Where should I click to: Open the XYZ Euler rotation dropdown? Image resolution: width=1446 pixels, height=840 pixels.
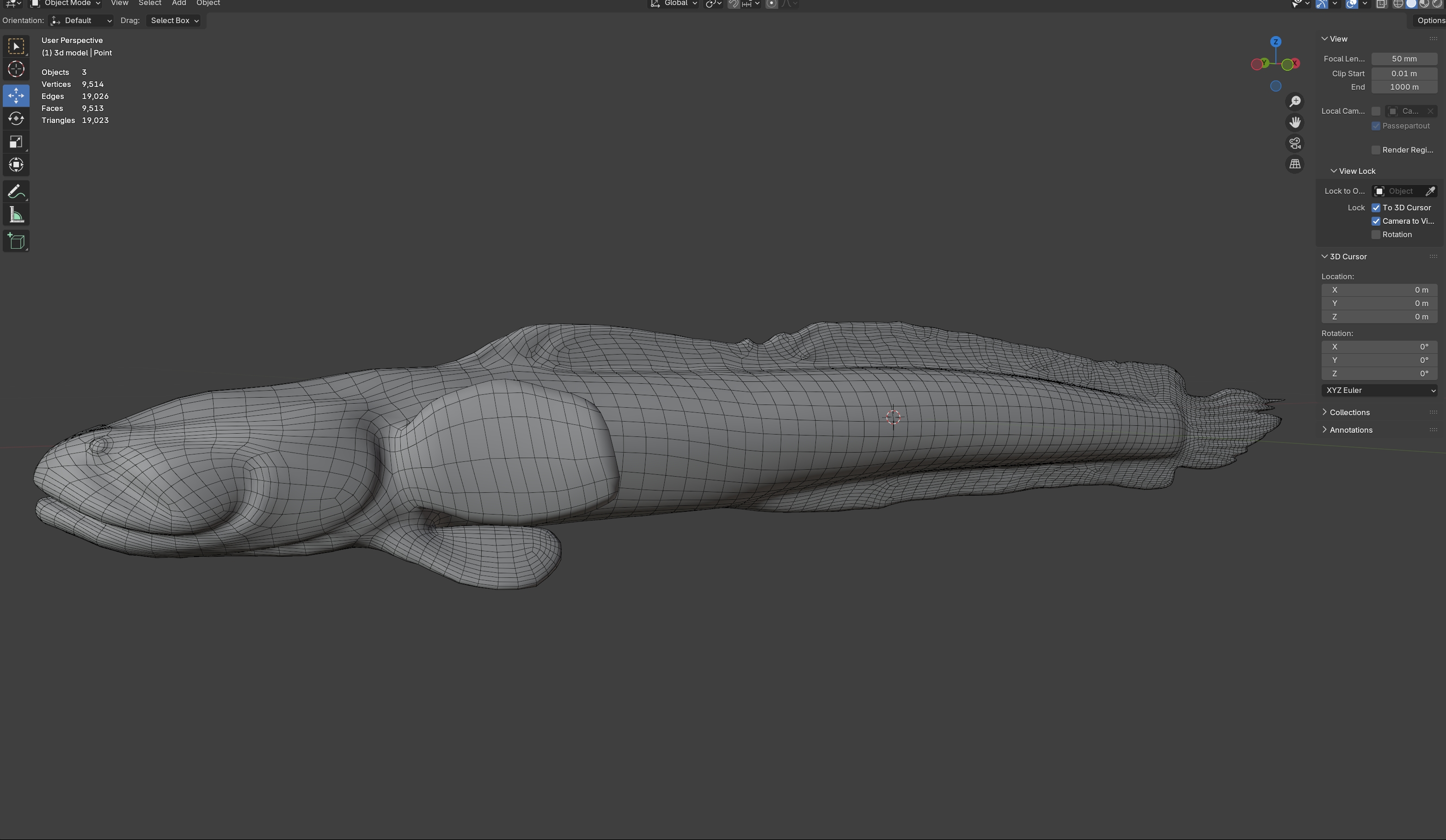pyautogui.click(x=1379, y=391)
